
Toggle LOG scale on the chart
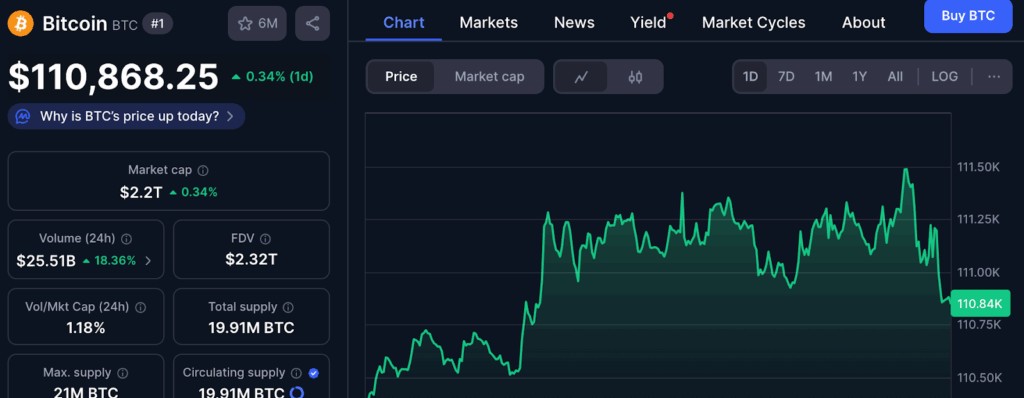944,77
